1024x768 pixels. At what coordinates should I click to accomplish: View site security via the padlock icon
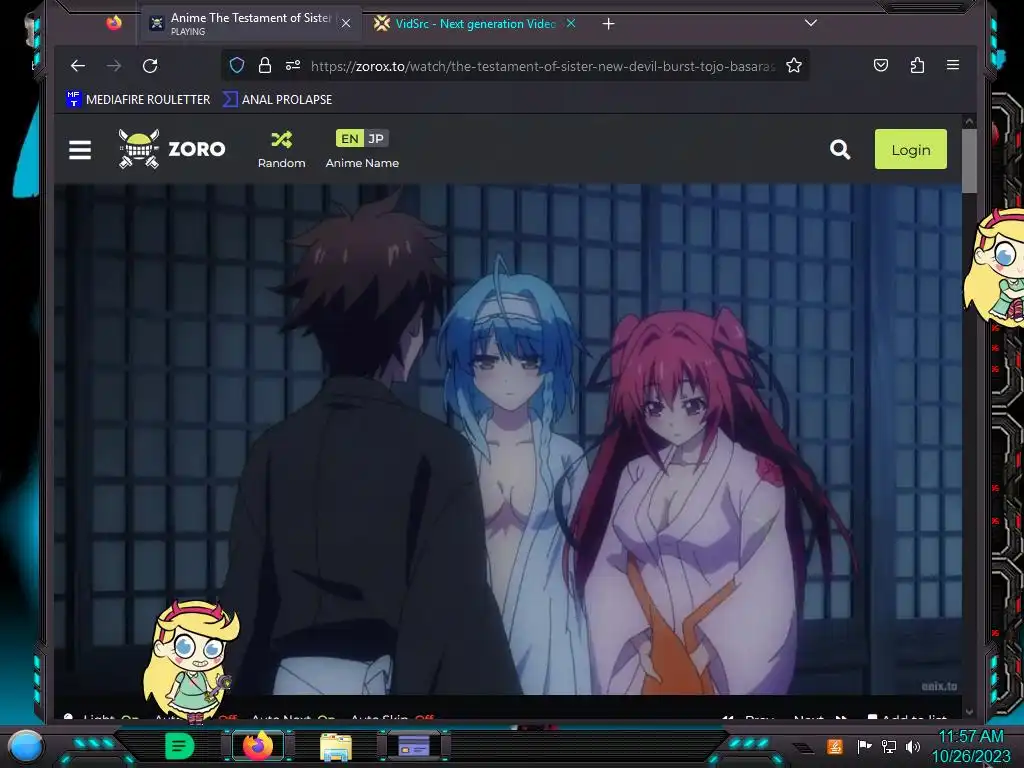[x=264, y=65]
